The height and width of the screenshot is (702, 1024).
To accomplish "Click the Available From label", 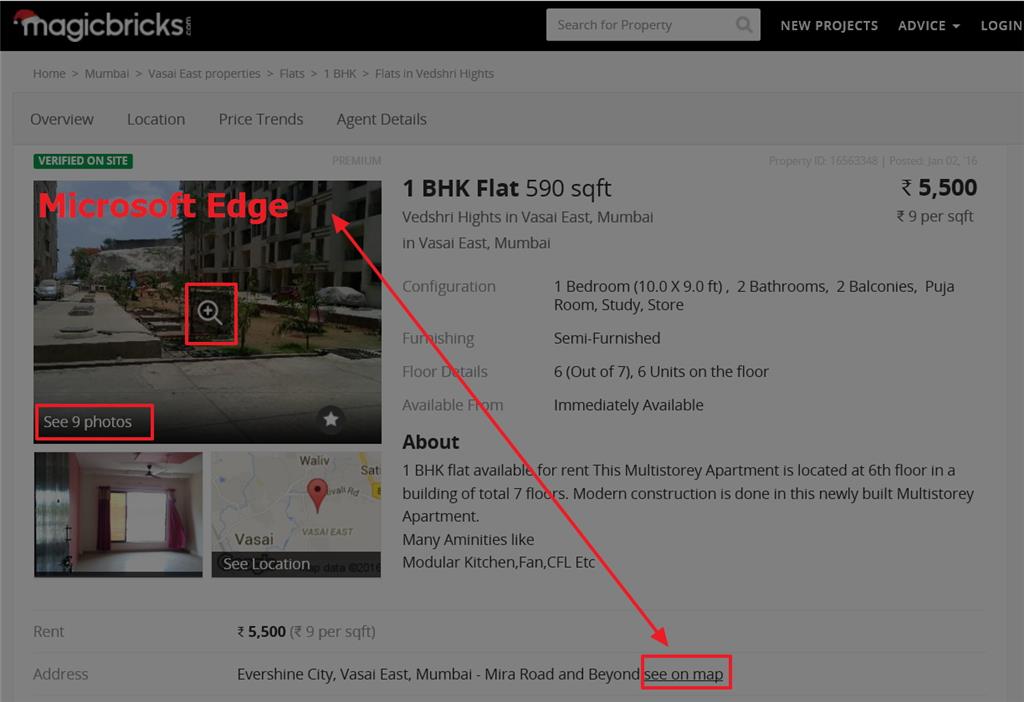I will pos(453,405).
